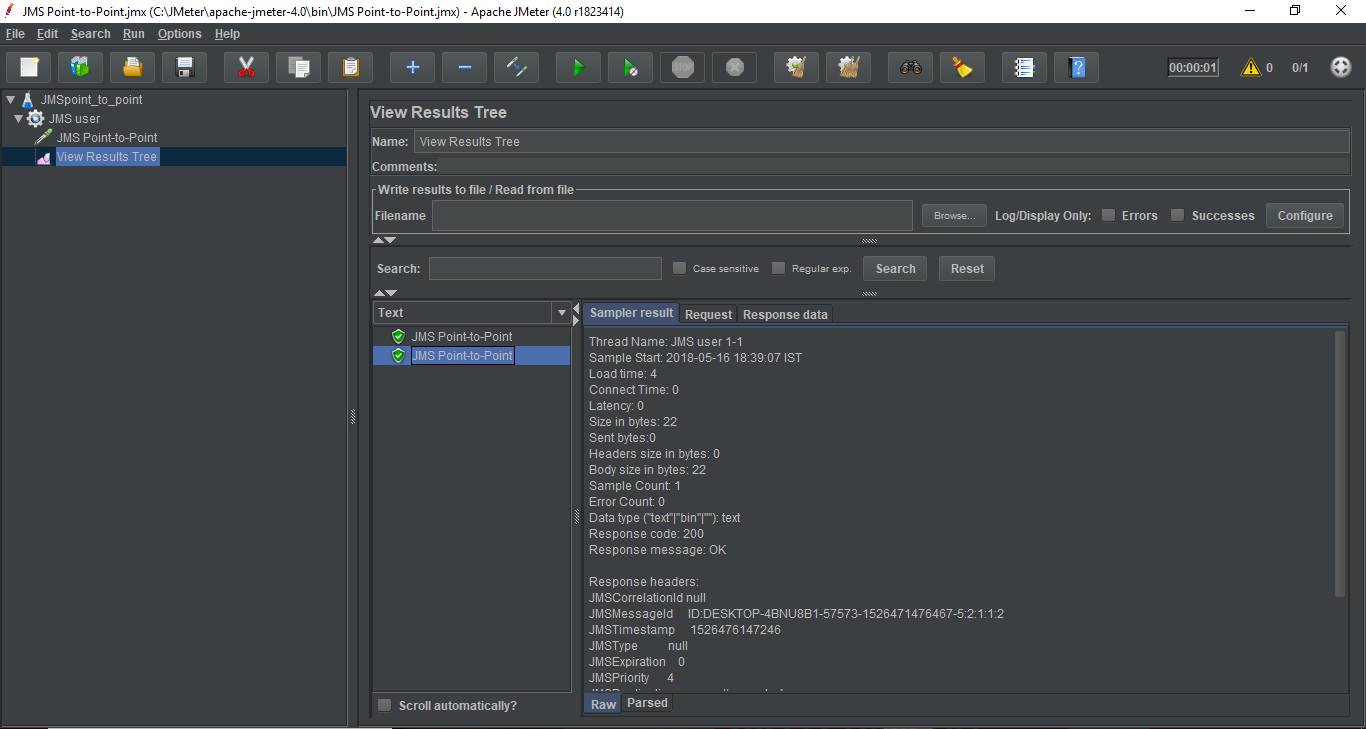Collapse the JMSpoint_to_point tree node

point(10,100)
